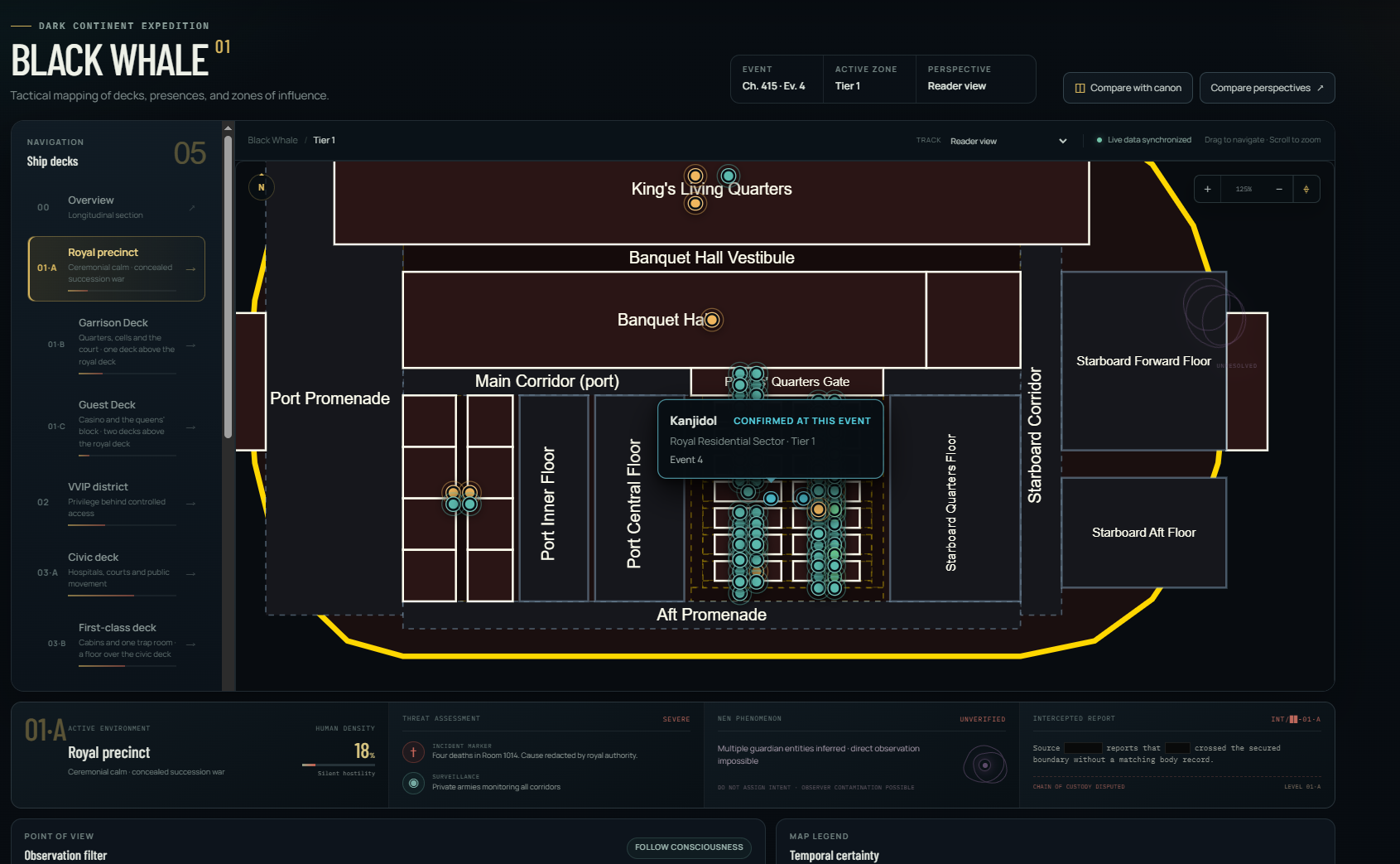Click the gold recenter compass icon
The height and width of the screenshot is (864, 1400).
pyautogui.click(x=1306, y=190)
